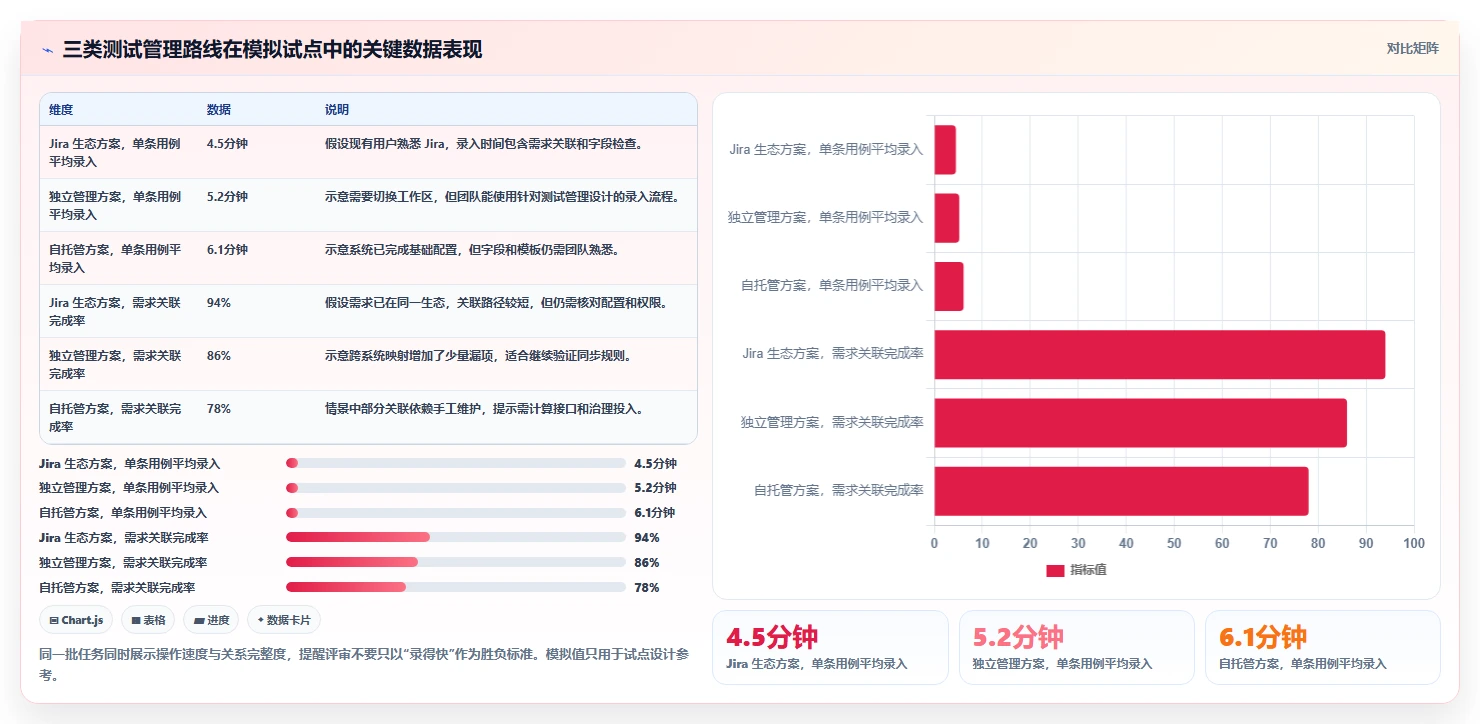Click chart bar for 独立管理方案，需求关联完成率

(x=1141, y=422)
